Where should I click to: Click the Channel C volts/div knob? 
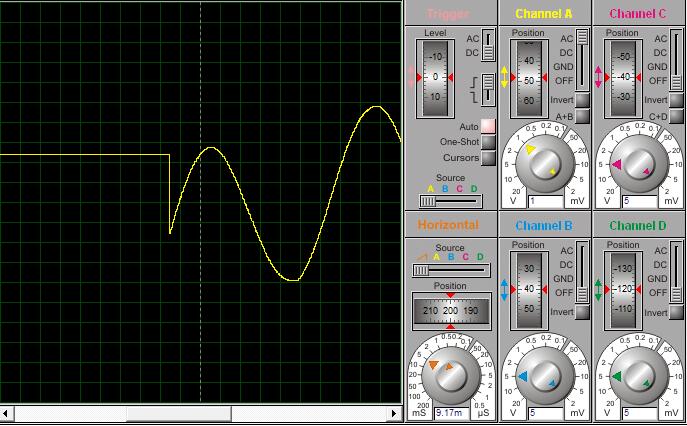coord(639,164)
